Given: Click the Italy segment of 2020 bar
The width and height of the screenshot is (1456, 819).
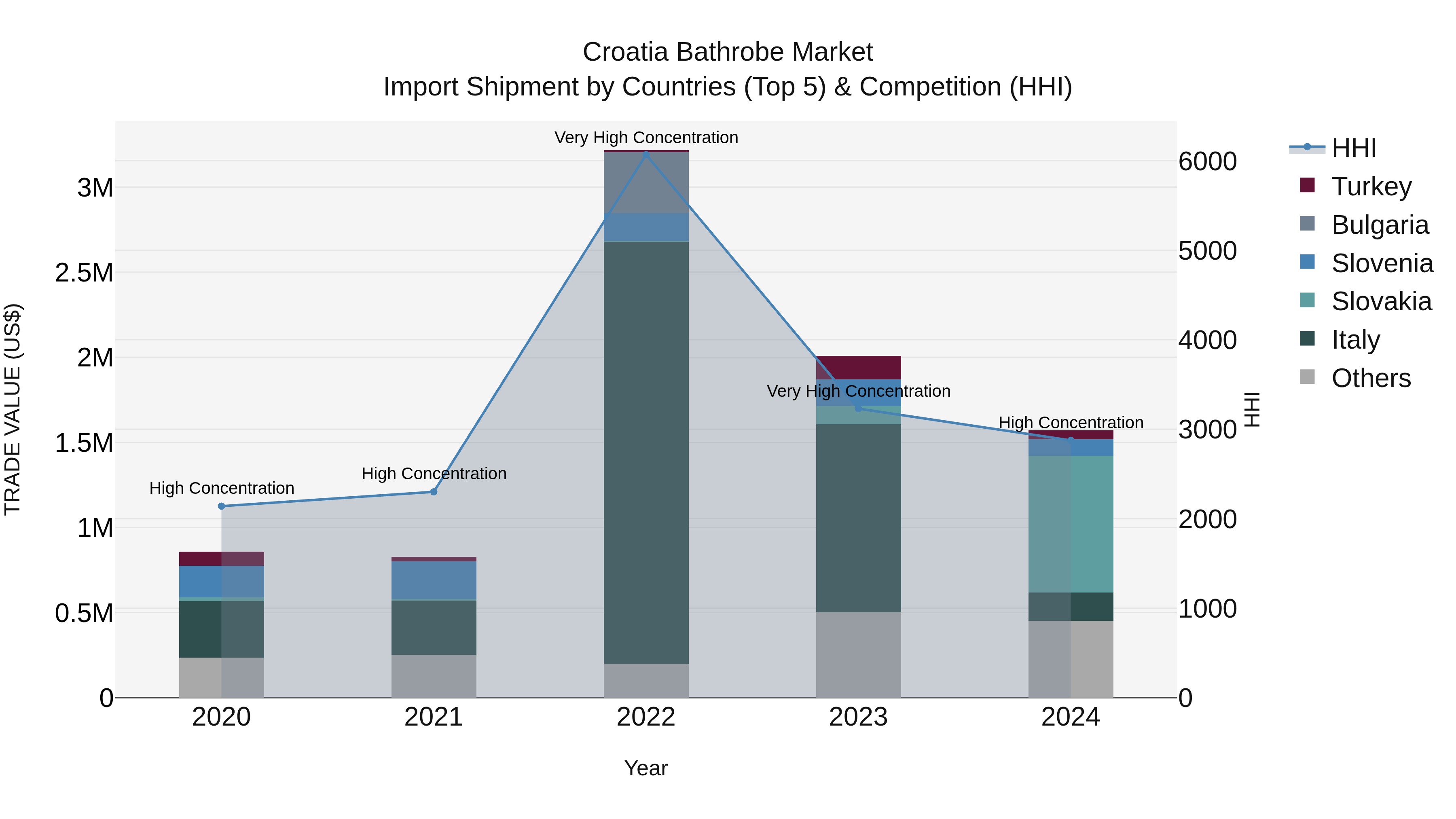Looking at the screenshot, I should coord(222,629).
